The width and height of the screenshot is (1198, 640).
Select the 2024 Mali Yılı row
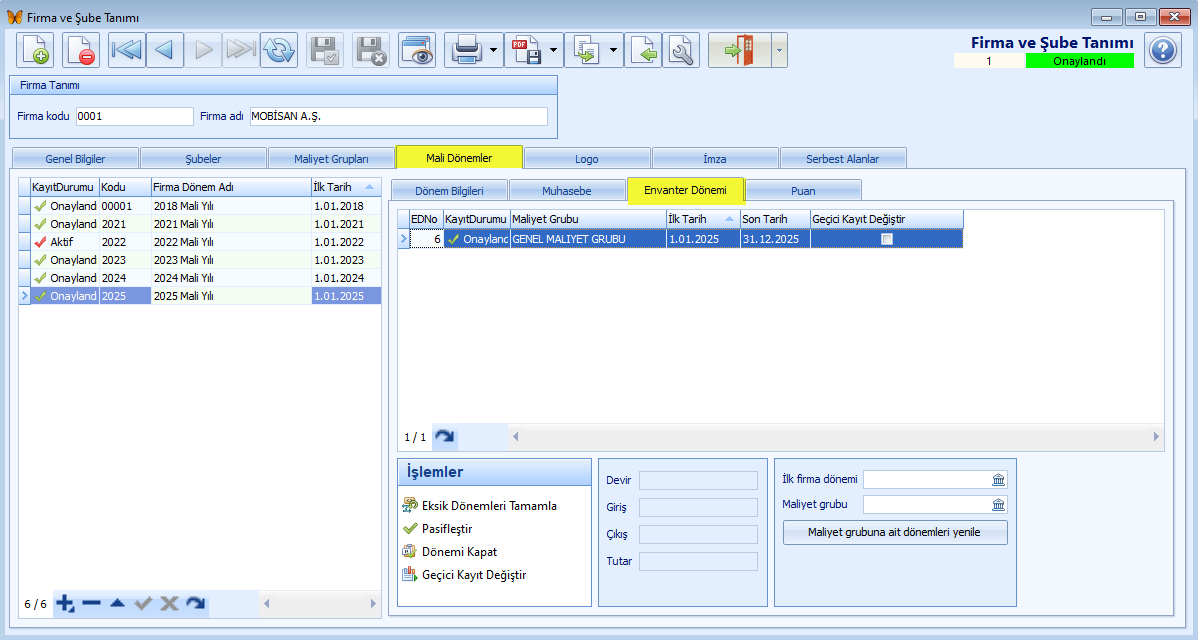(x=199, y=278)
